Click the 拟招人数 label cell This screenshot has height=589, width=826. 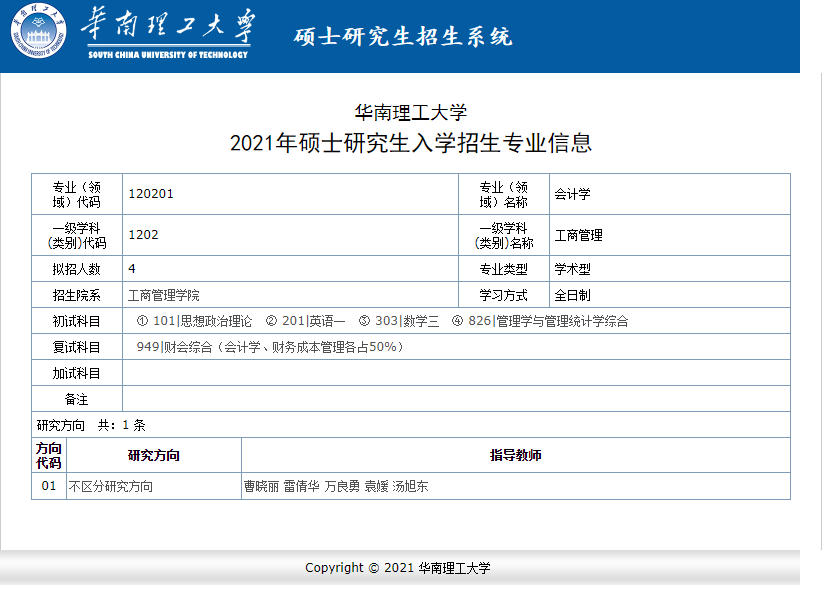76,269
